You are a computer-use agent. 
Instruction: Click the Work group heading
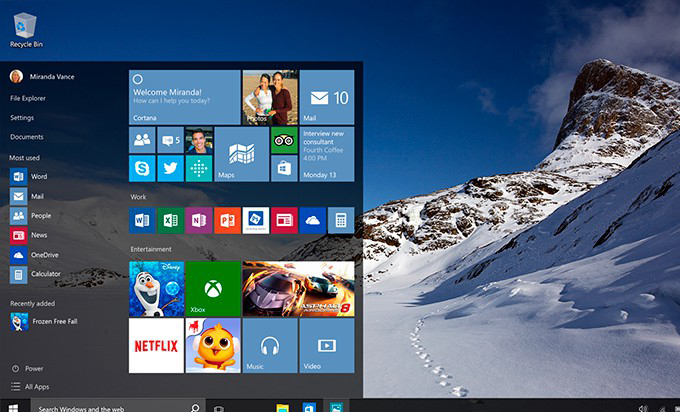[138, 197]
